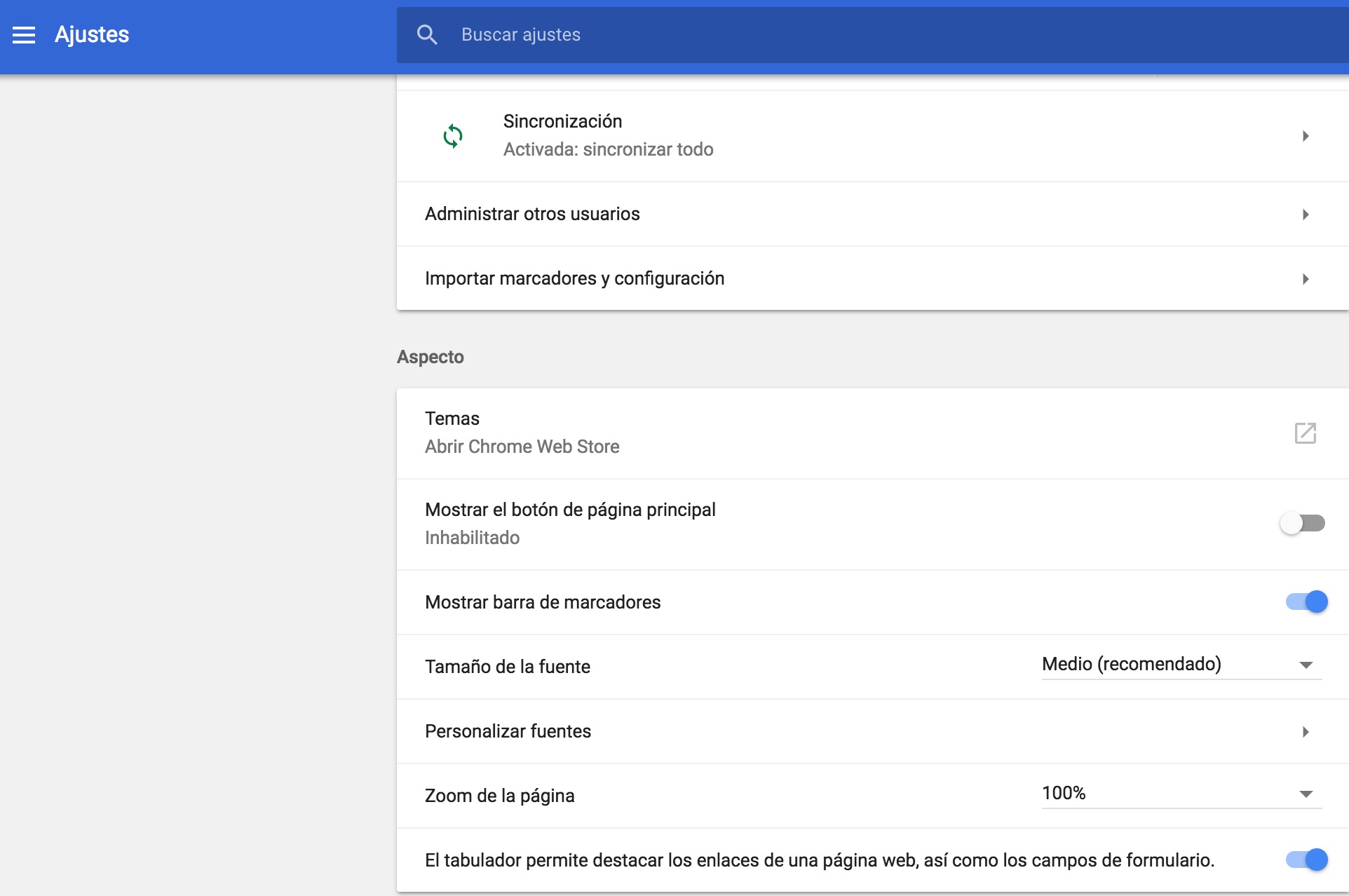Click the Mostrar barra de marcadores label
The width and height of the screenshot is (1349, 896).
(543, 602)
